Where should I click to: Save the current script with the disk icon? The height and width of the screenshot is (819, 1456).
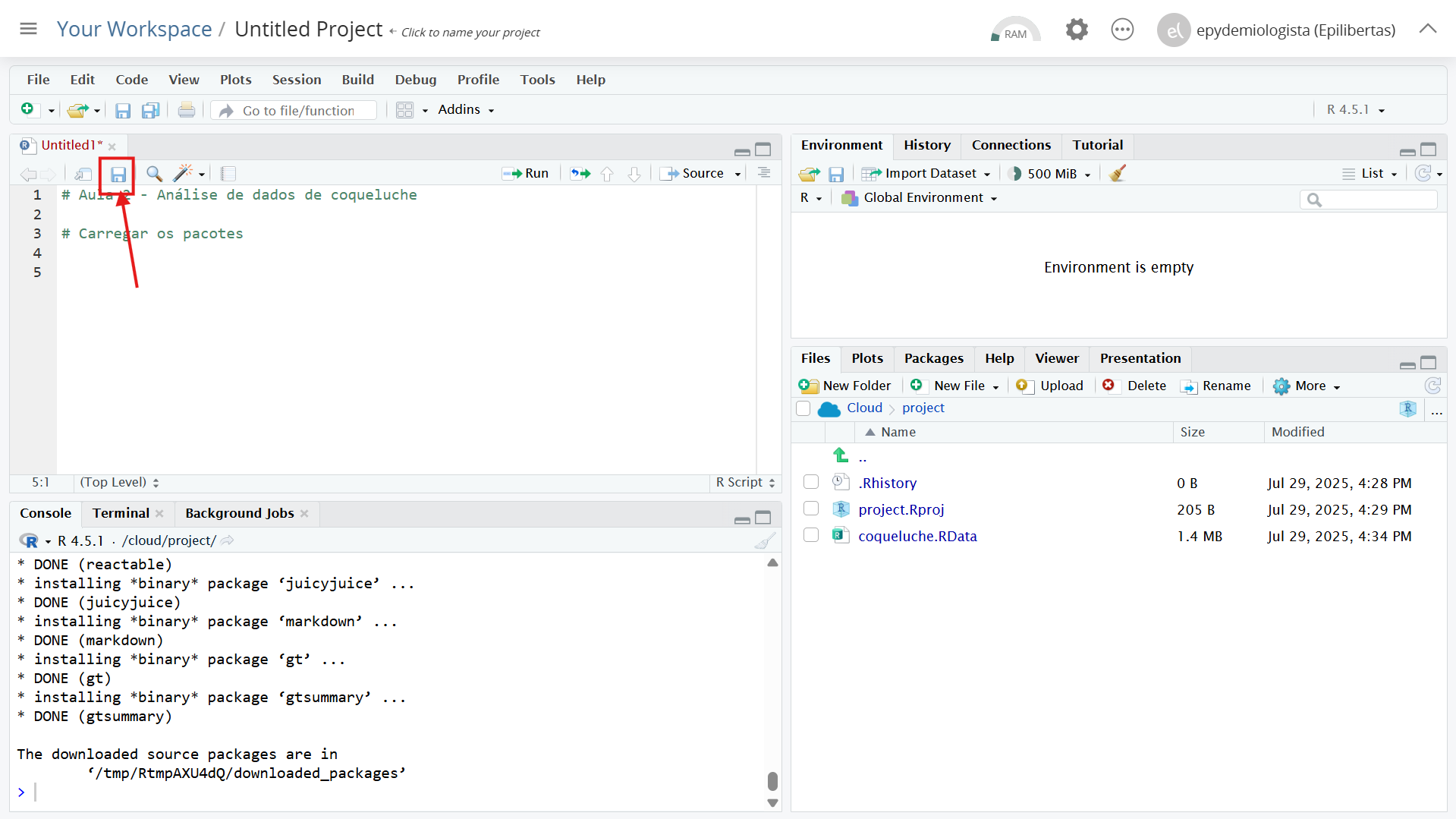coord(118,175)
